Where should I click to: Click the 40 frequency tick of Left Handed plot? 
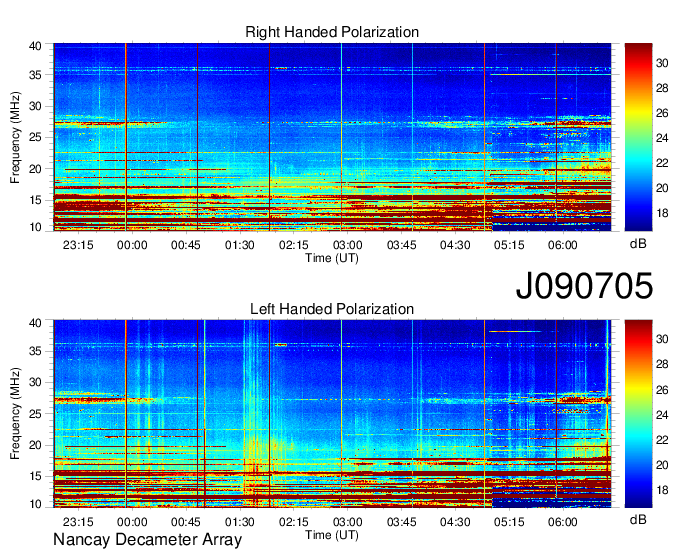pyautogui.click(x=35, y=323)
